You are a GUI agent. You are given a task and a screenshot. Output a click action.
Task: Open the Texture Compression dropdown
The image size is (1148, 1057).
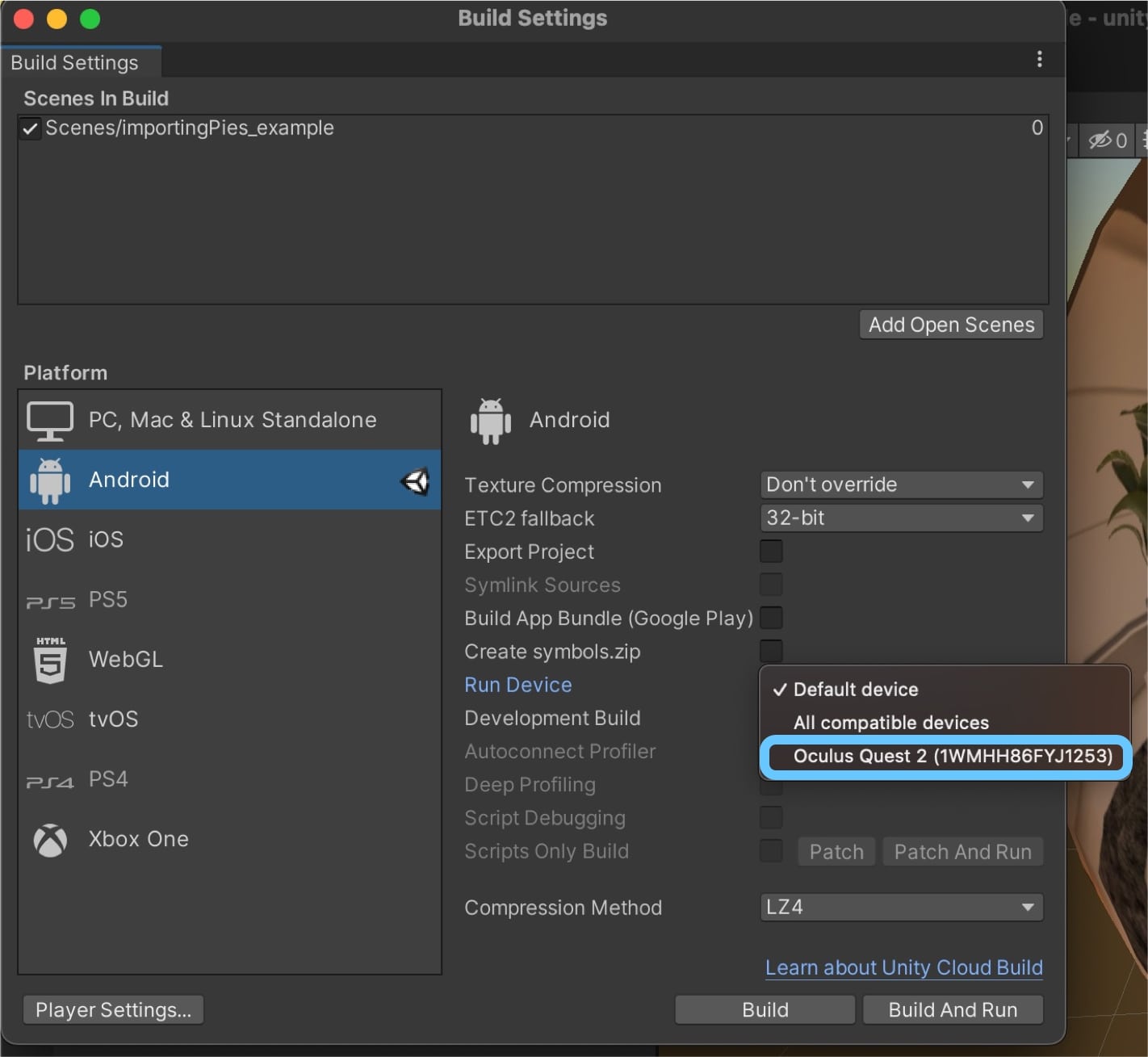(901, 484)
